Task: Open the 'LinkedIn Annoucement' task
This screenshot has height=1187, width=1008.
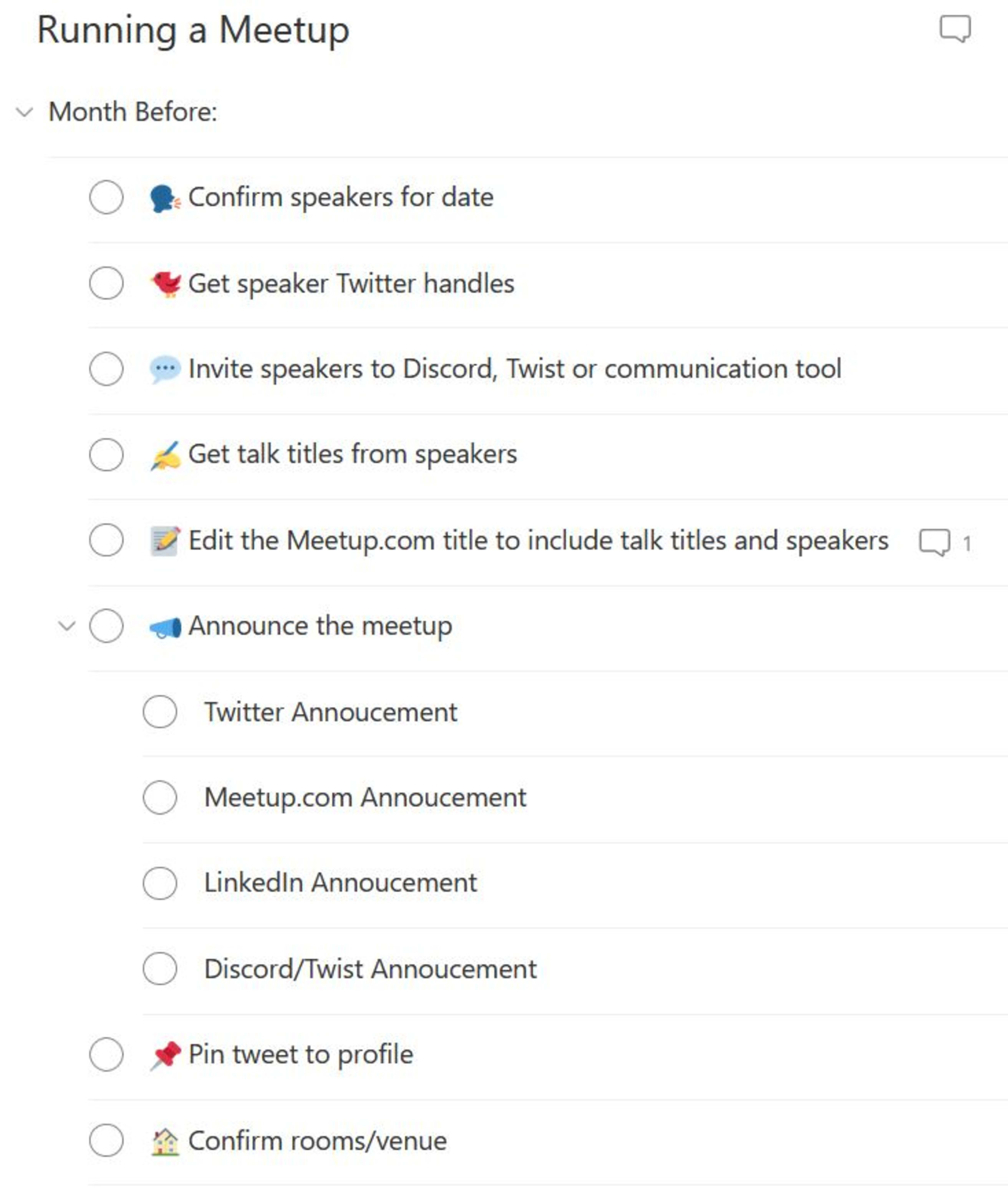Action: point(340,883)
